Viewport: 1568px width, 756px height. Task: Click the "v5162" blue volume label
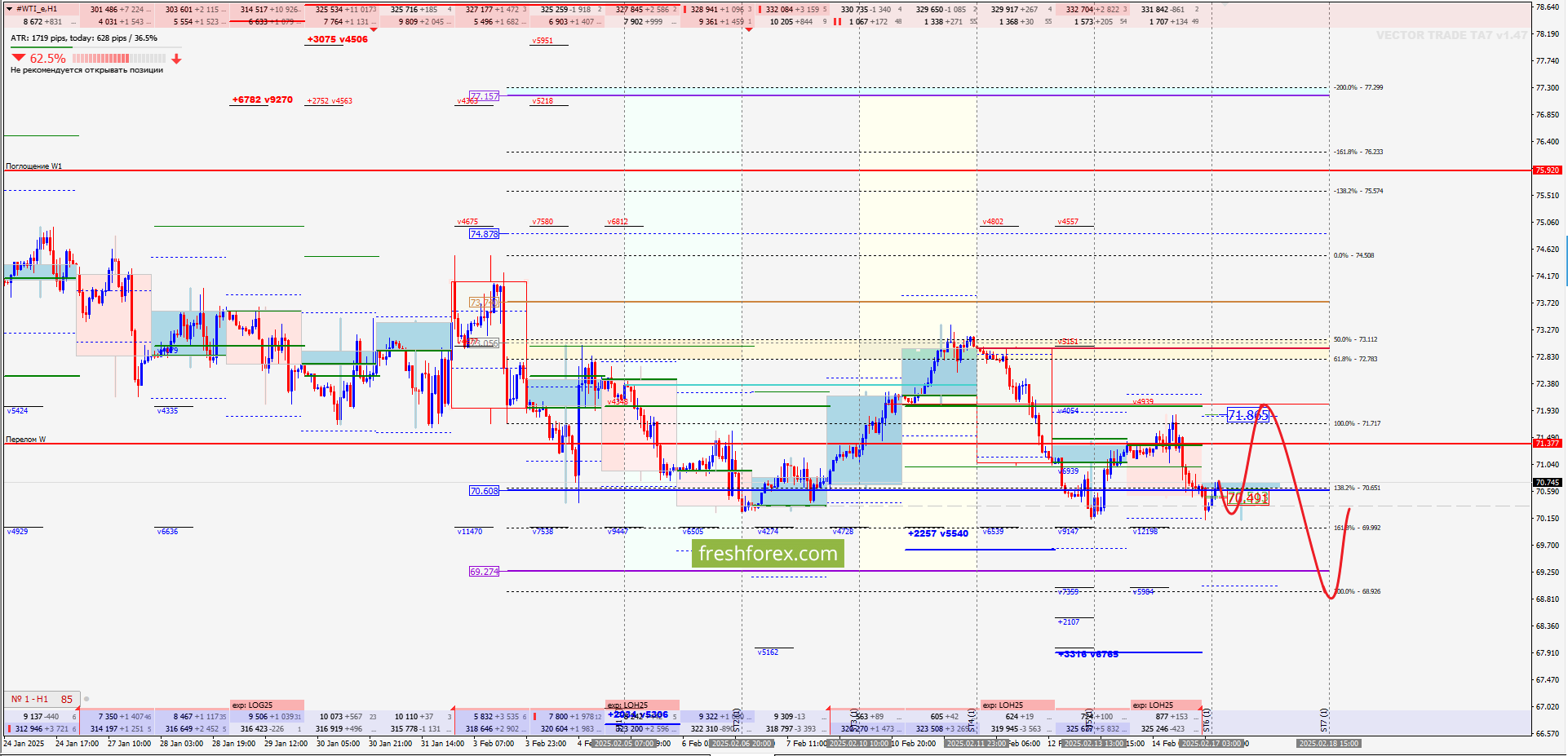pos(768,652)
